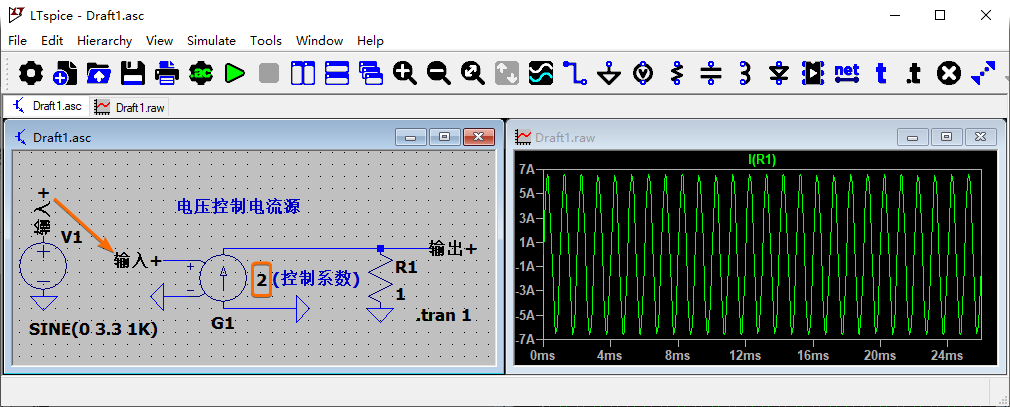
Task: Maximize the LTspice main window
Action: click(940, 15)
